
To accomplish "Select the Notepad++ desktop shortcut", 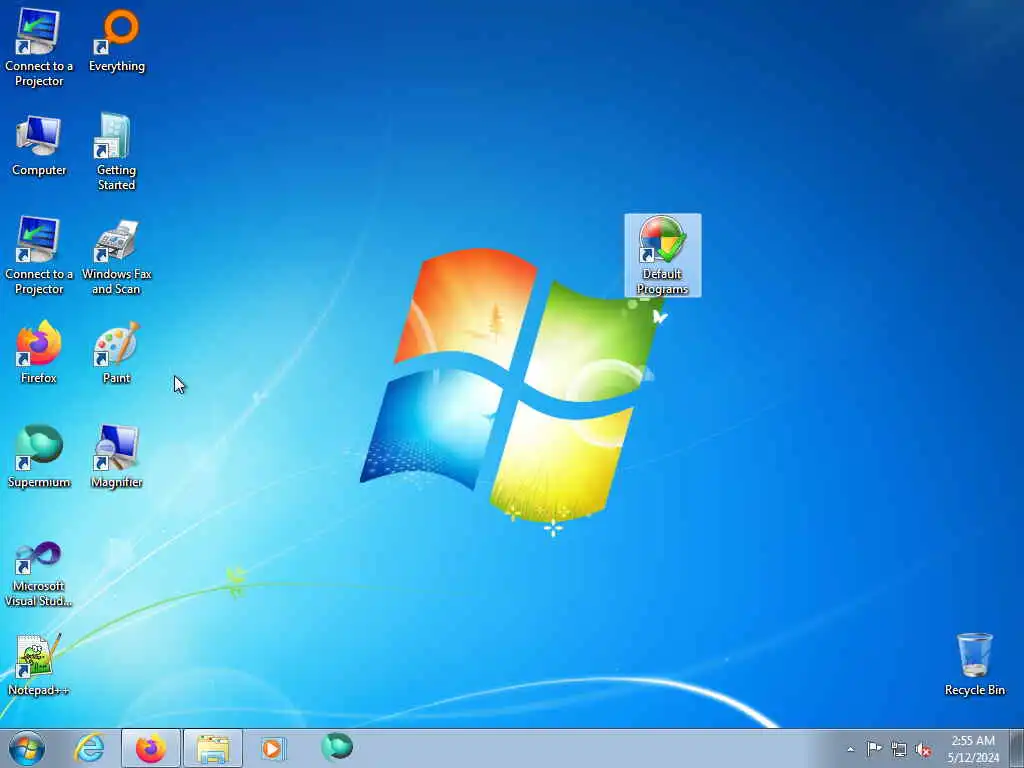I will 39,665.
